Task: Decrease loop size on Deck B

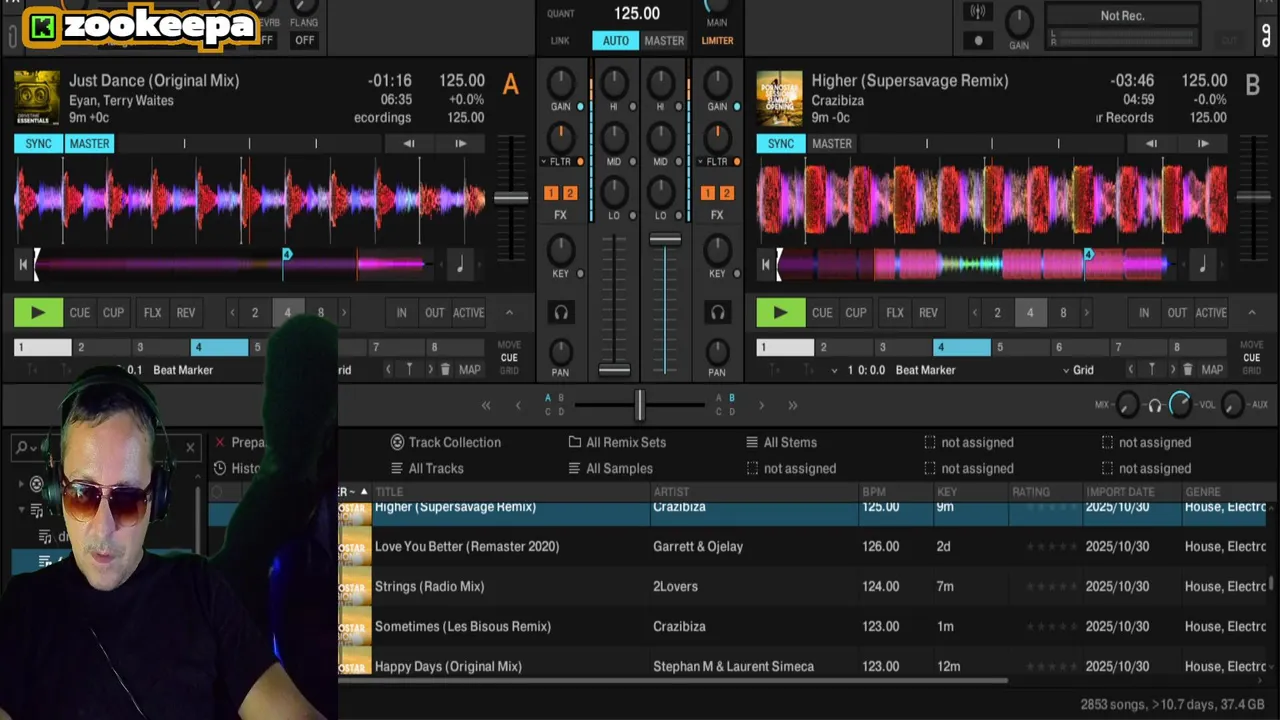Action: tap(975, 313)
